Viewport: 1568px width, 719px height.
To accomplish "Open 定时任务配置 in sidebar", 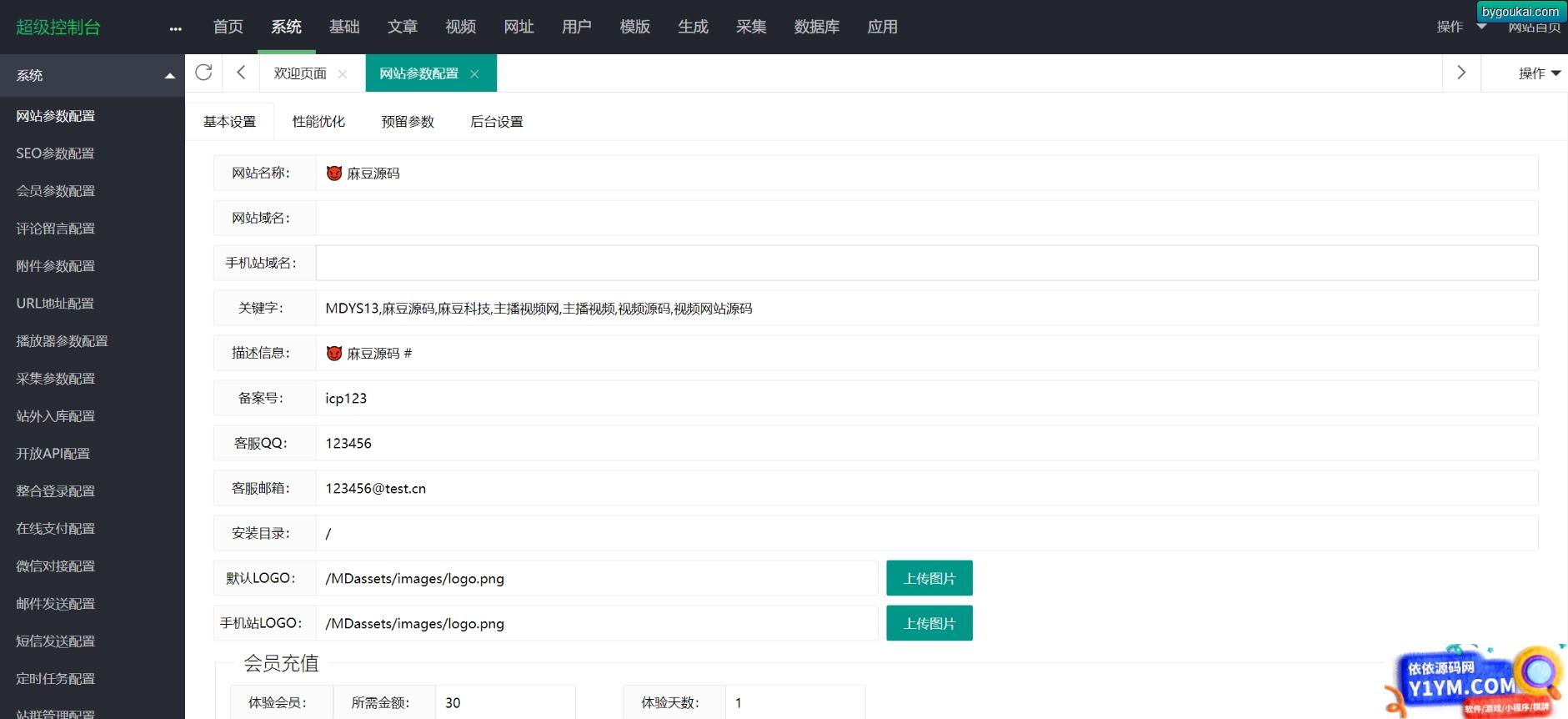I will coord(56,679).
